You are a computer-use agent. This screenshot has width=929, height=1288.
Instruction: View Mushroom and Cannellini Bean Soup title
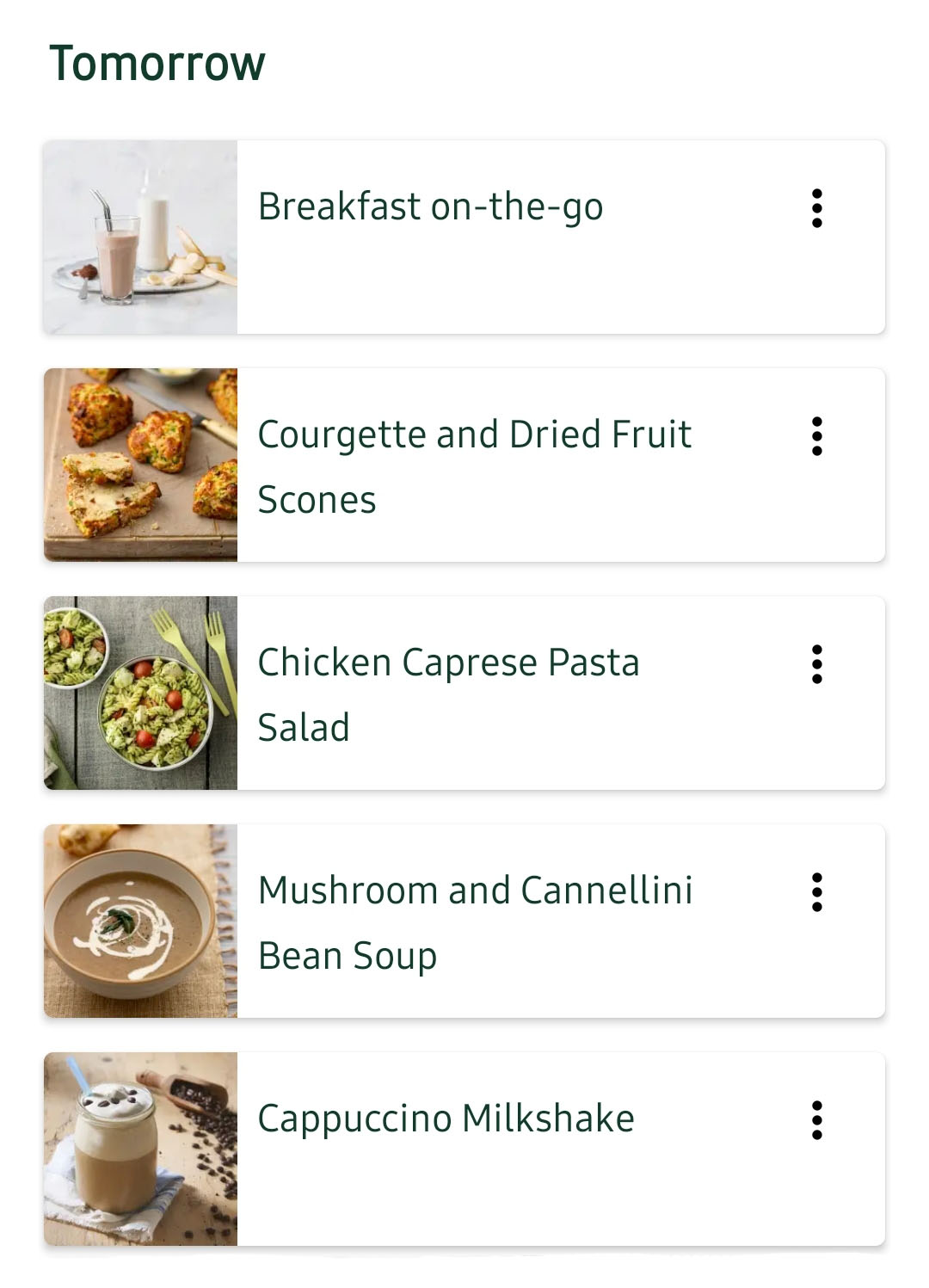(475, 891)
